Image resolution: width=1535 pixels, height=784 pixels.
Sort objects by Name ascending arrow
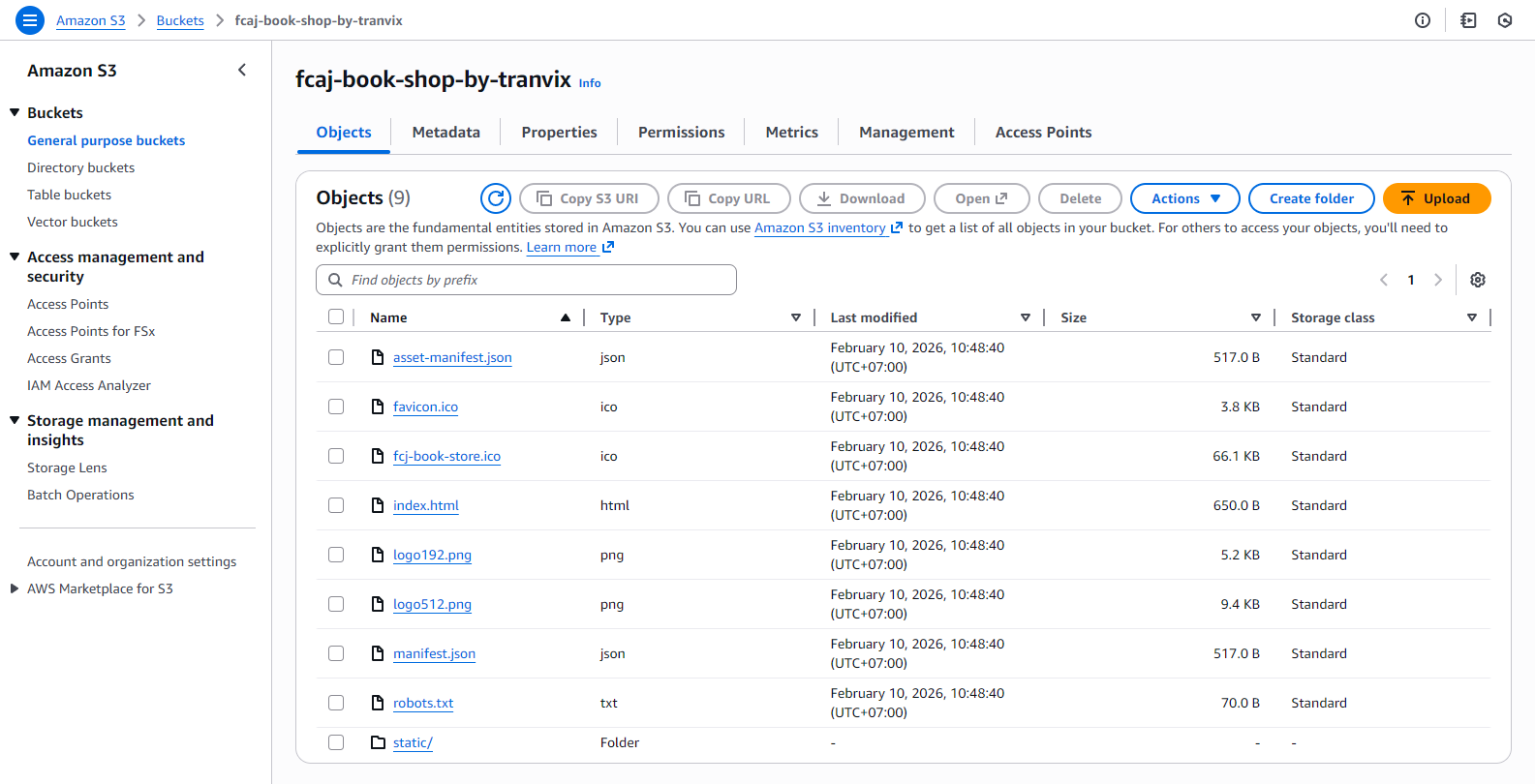click(566, 317)
